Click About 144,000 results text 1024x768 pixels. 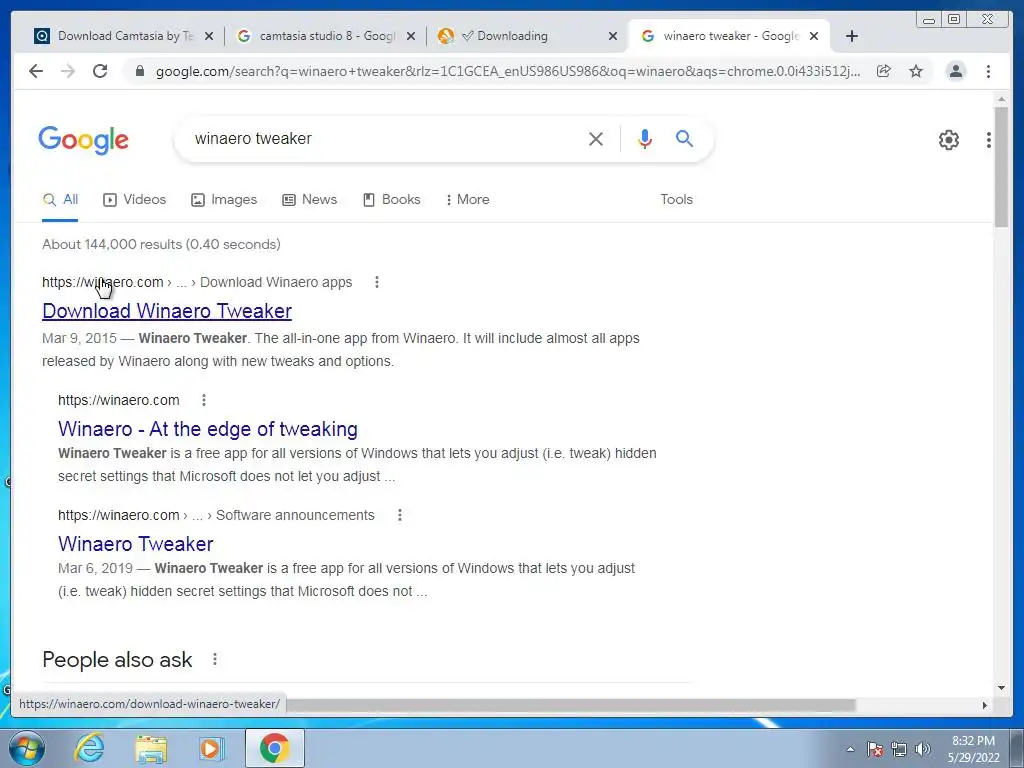click(161, 244)
